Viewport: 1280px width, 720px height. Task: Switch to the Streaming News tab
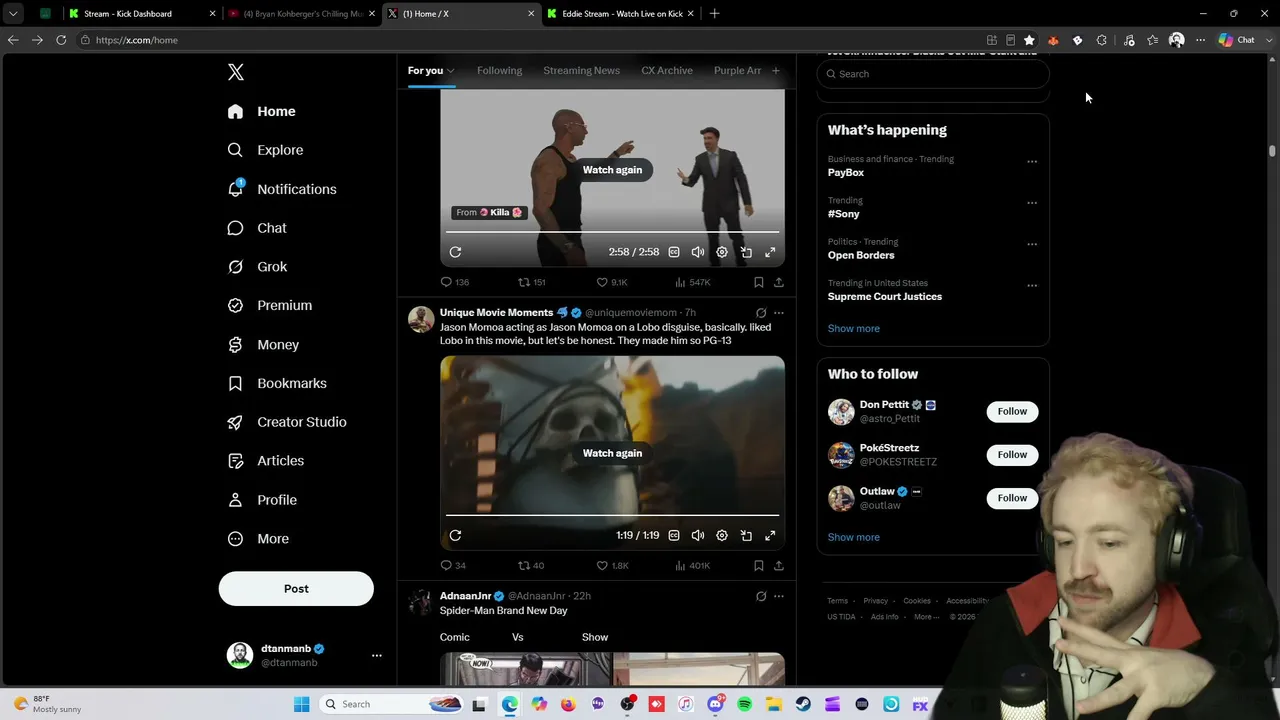[x=581, y=71]
